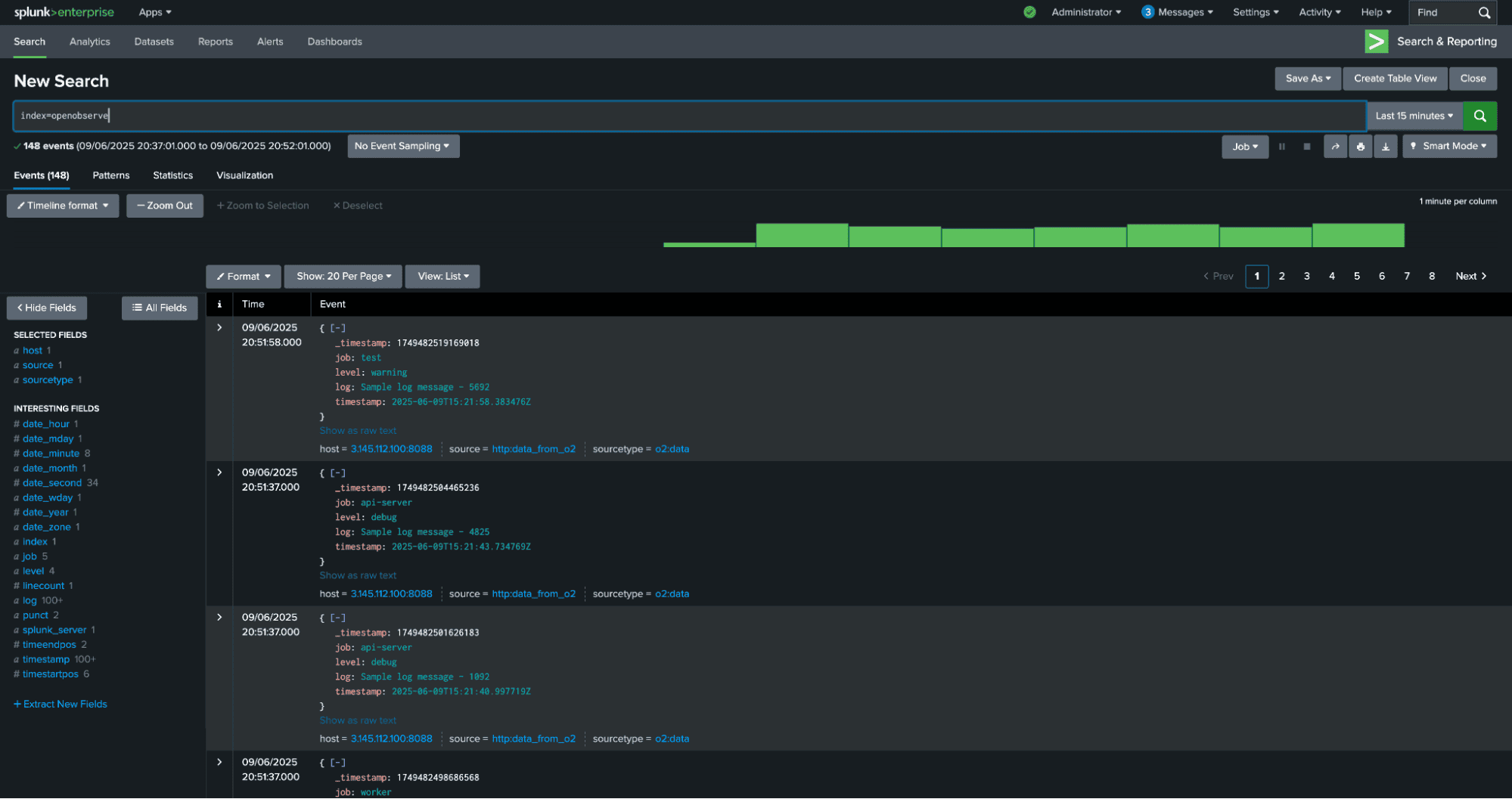Click the Extract New Fields link
Image resolution: width=1512 pixels, height=799 pixels.
(x=61, y=704)
